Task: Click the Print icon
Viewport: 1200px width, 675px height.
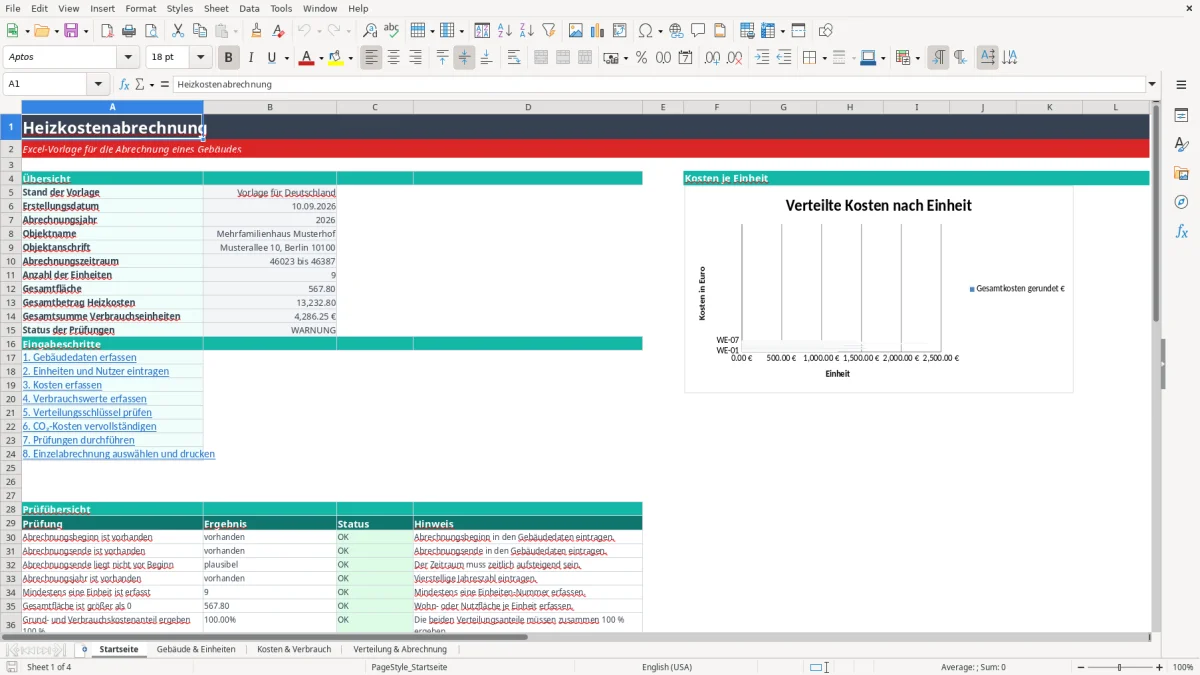Action: pyautogui.click(x=128, y=31)
